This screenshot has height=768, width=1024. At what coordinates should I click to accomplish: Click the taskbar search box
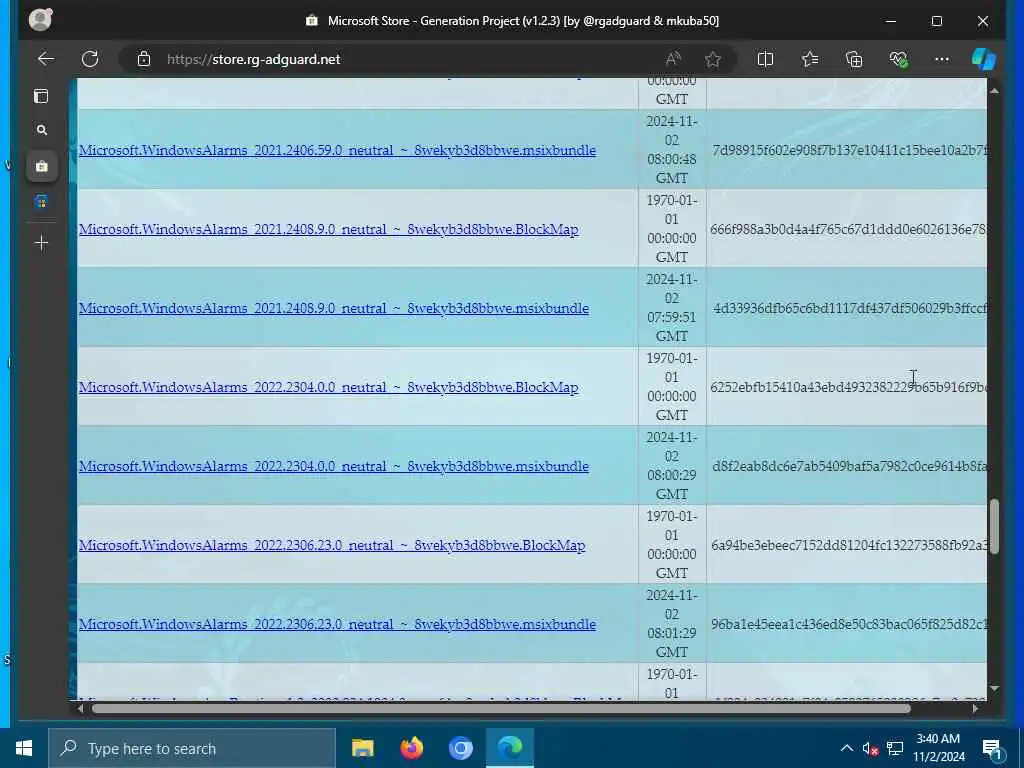[192, 748]
